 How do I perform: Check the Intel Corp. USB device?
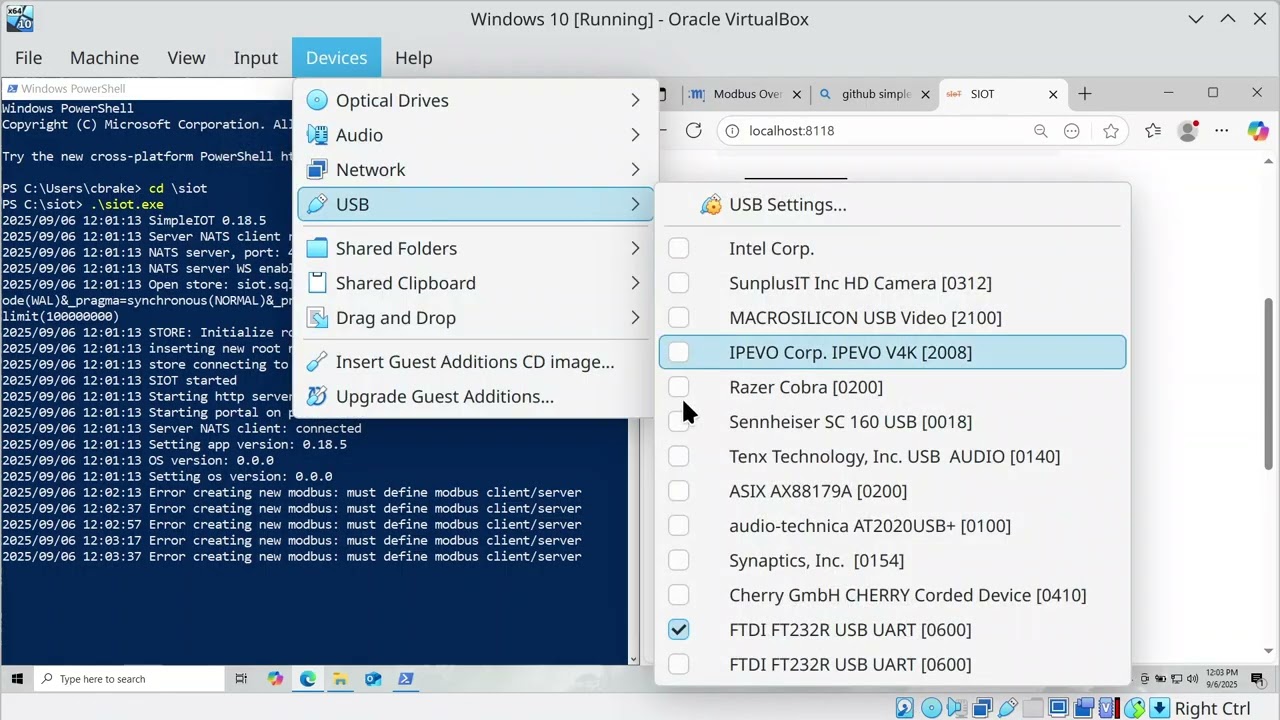click(x=679, y=248)
